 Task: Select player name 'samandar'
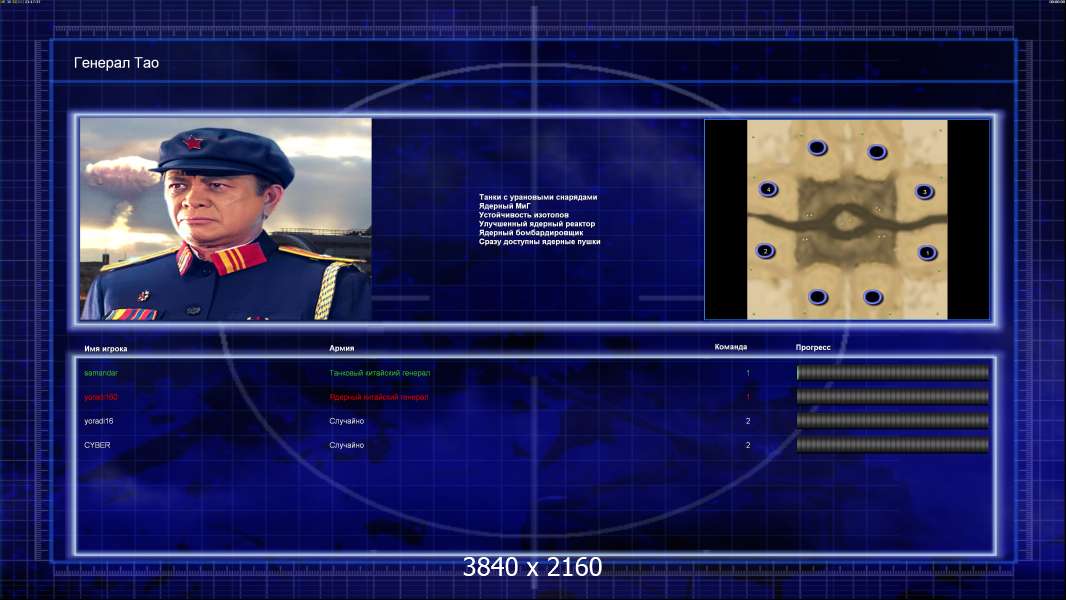coord(101,373)
